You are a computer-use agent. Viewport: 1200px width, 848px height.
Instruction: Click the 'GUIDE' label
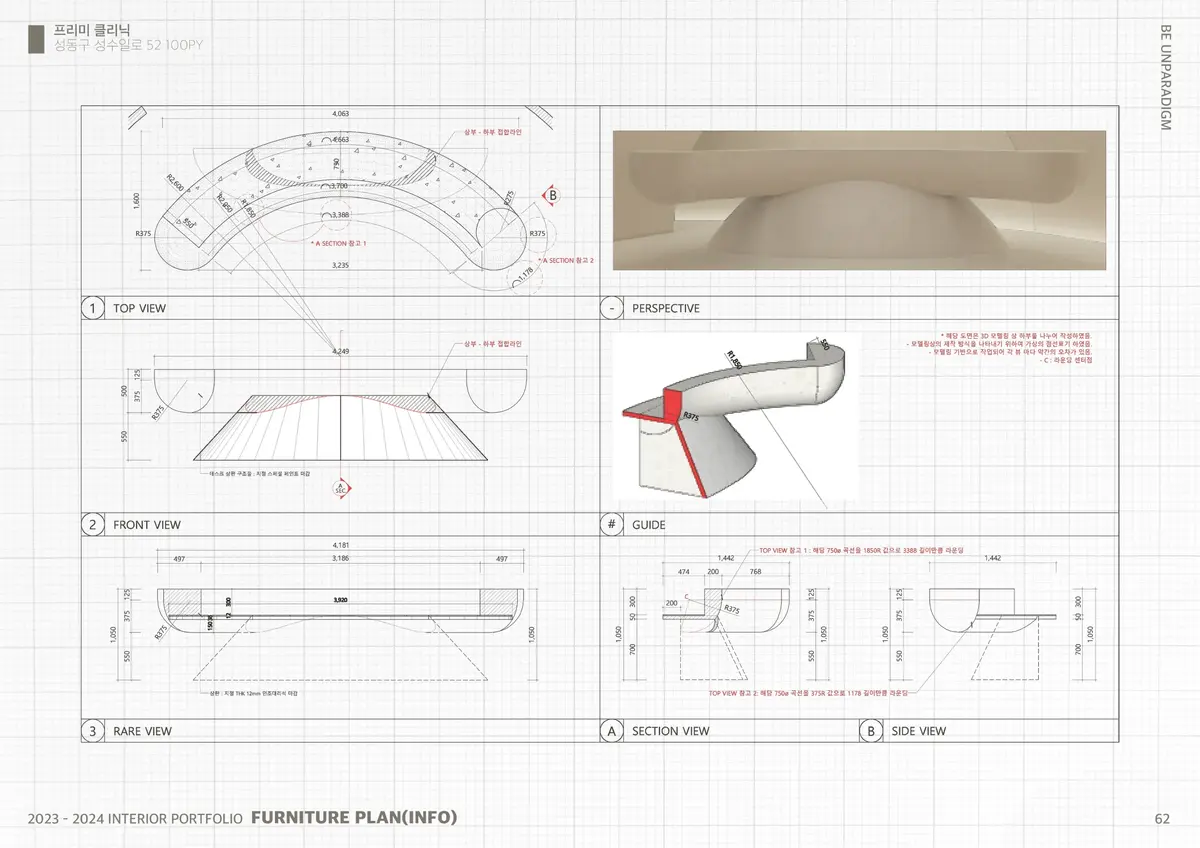click(649, 525)
